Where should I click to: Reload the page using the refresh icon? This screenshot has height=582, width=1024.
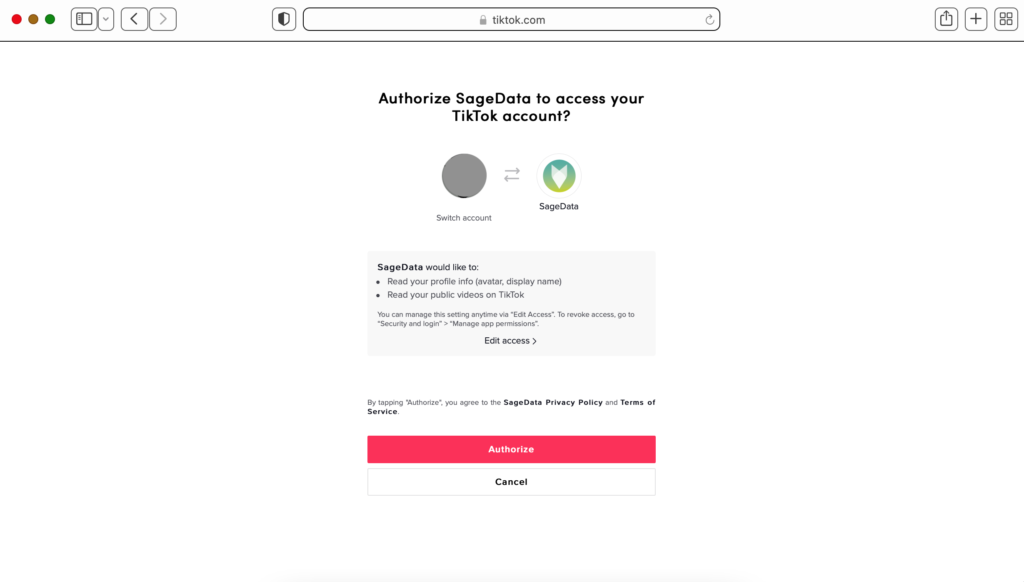click(x=709, y=20)
